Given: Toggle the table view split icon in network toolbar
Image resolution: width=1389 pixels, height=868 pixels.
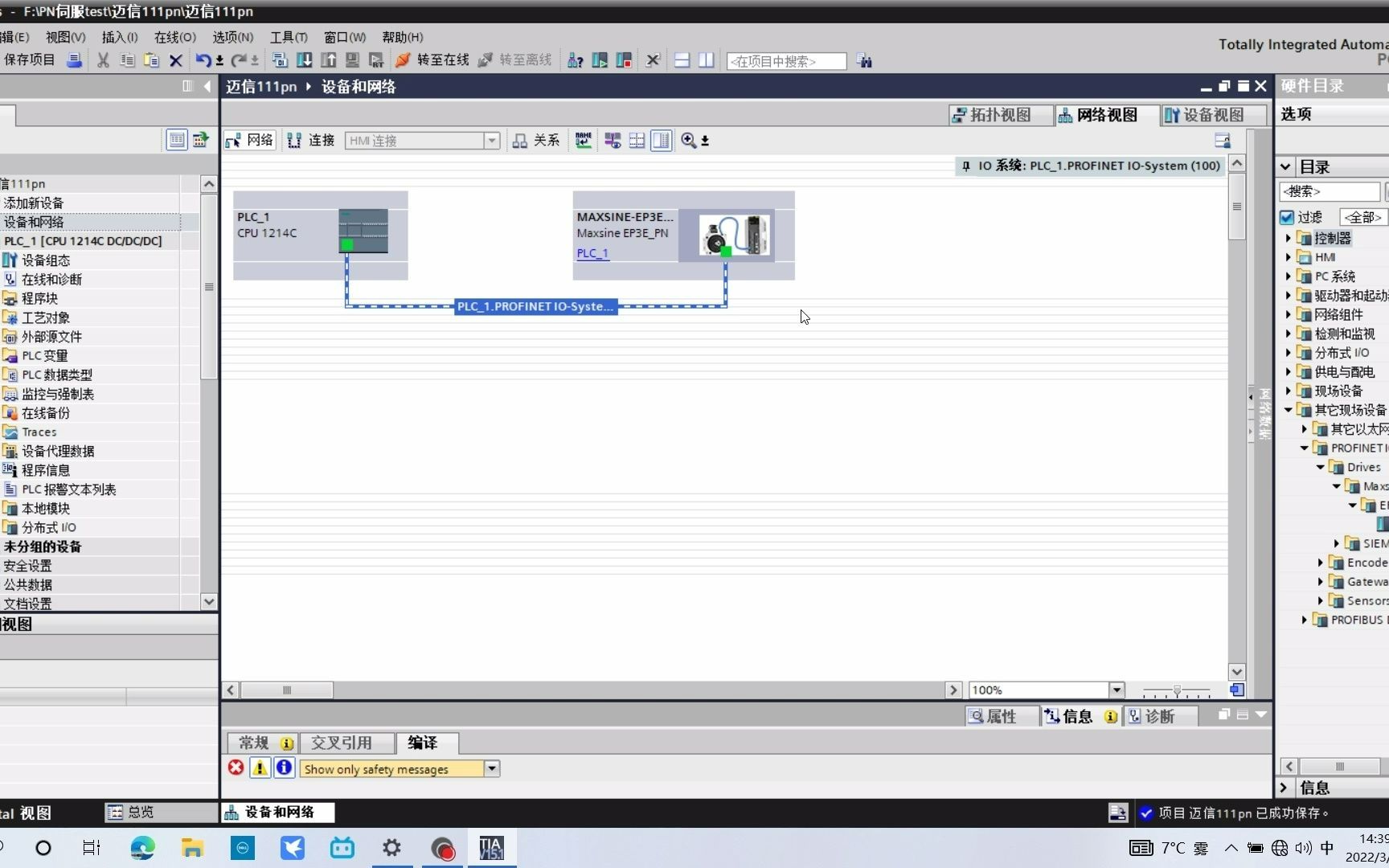Looking at the screenshot, I should 661,141.
